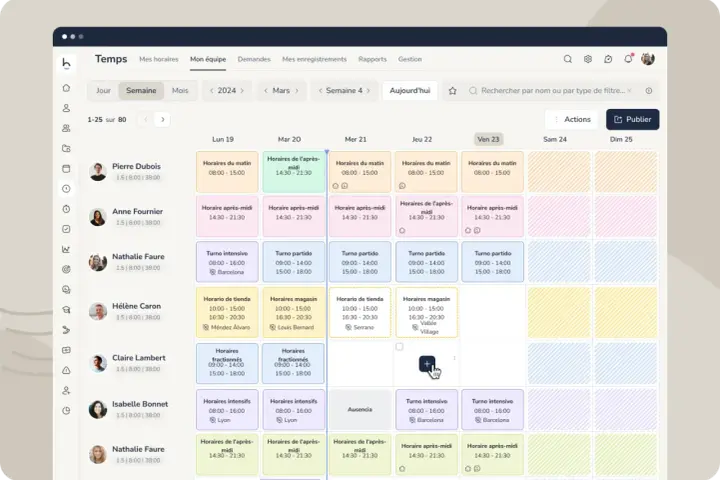Open the folder documents icon in sidebar
This screenshot has width=720, height=480.
66,148
